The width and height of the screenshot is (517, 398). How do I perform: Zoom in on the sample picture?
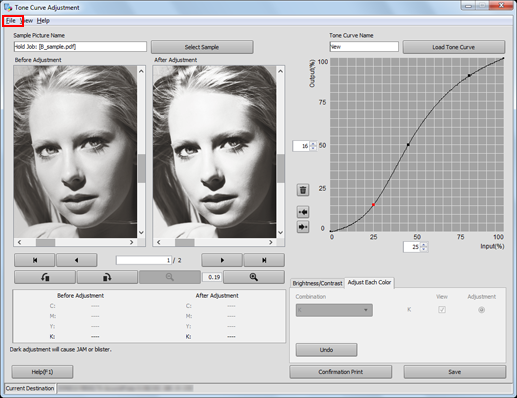[254, 277]
